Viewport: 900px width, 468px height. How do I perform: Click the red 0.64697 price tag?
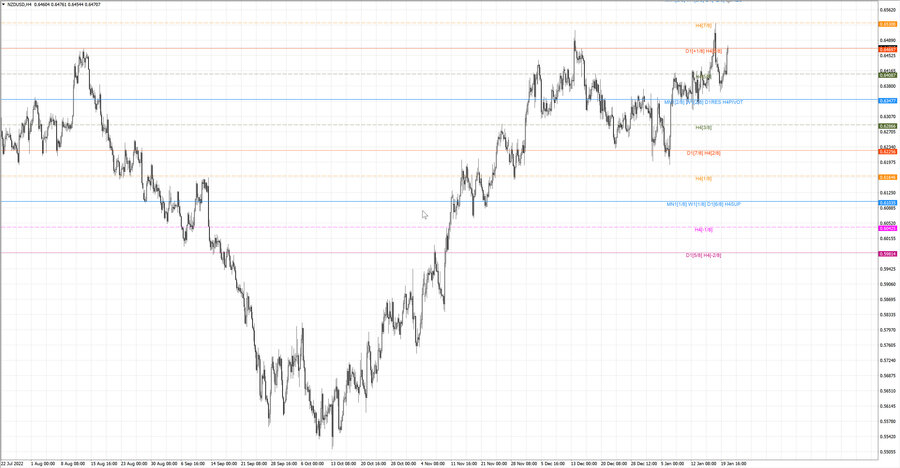tap(888, 49)
